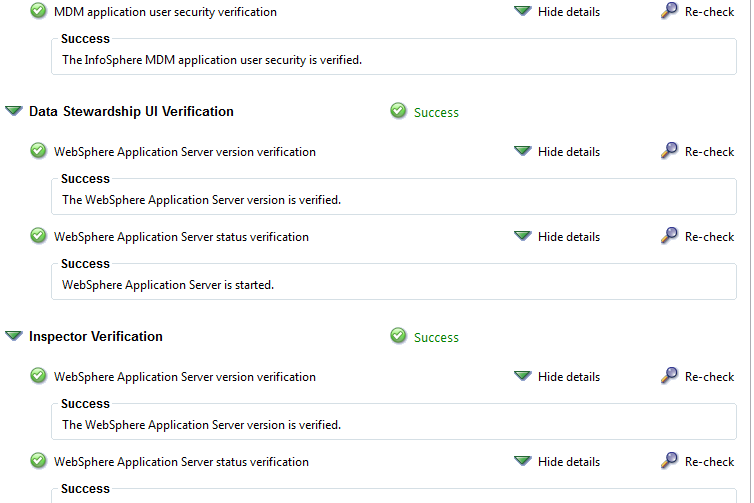Click green Success icon next to Inspector Verification
Viewport: 754px width, 503px height.
[x=398, y=336]
